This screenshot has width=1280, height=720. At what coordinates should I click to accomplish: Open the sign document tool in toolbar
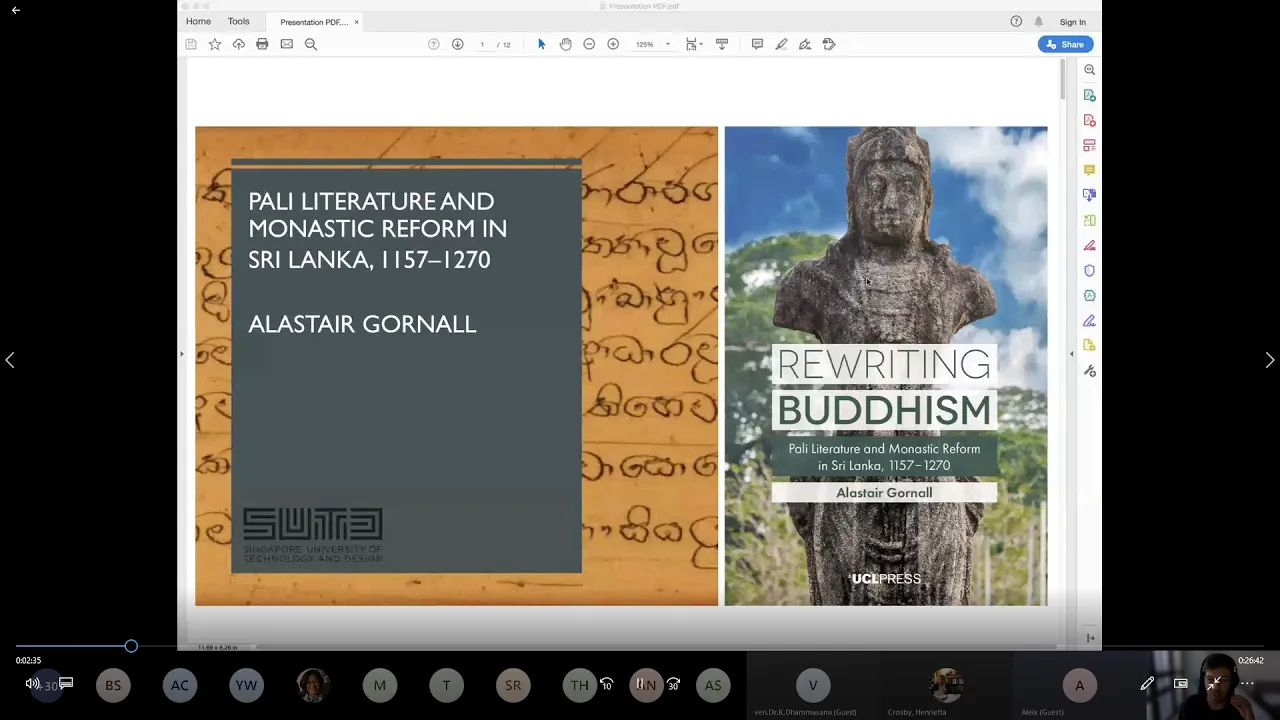click(x=805, y=44)
